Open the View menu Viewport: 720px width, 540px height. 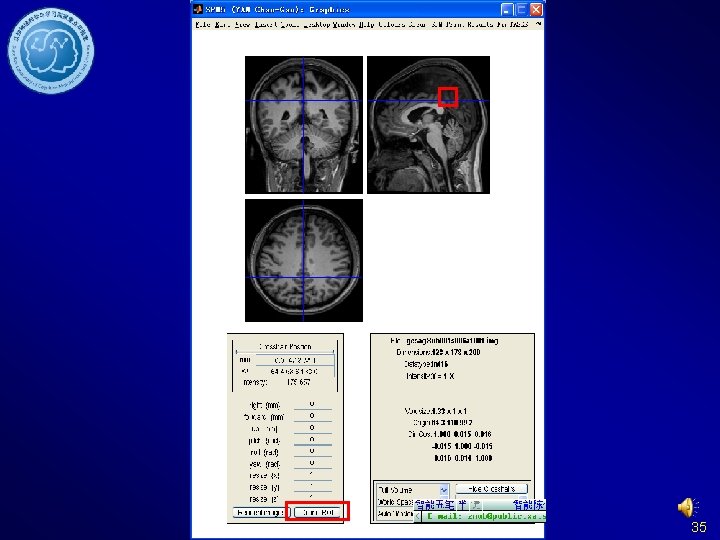click(242, 24)
